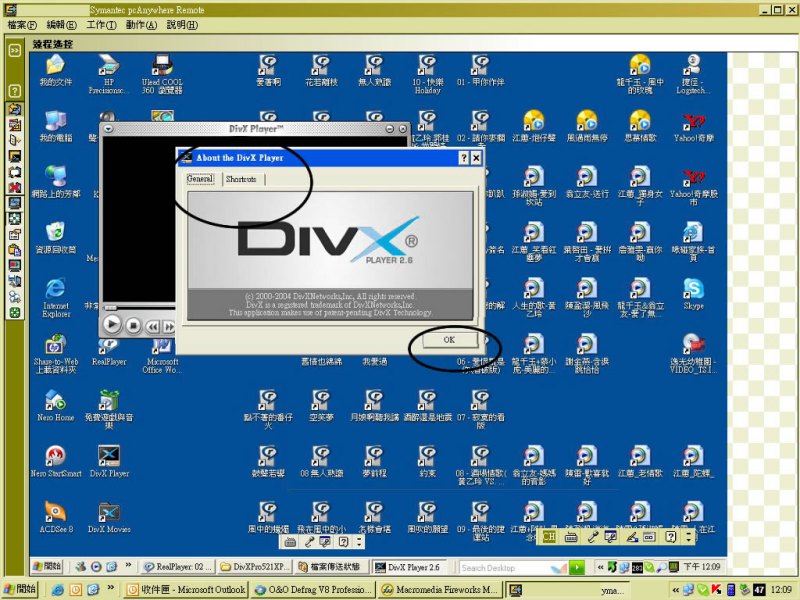Open O&O Defrag V8 Professional taskbar button
This screenshot has width=800, height=600.
314,590
